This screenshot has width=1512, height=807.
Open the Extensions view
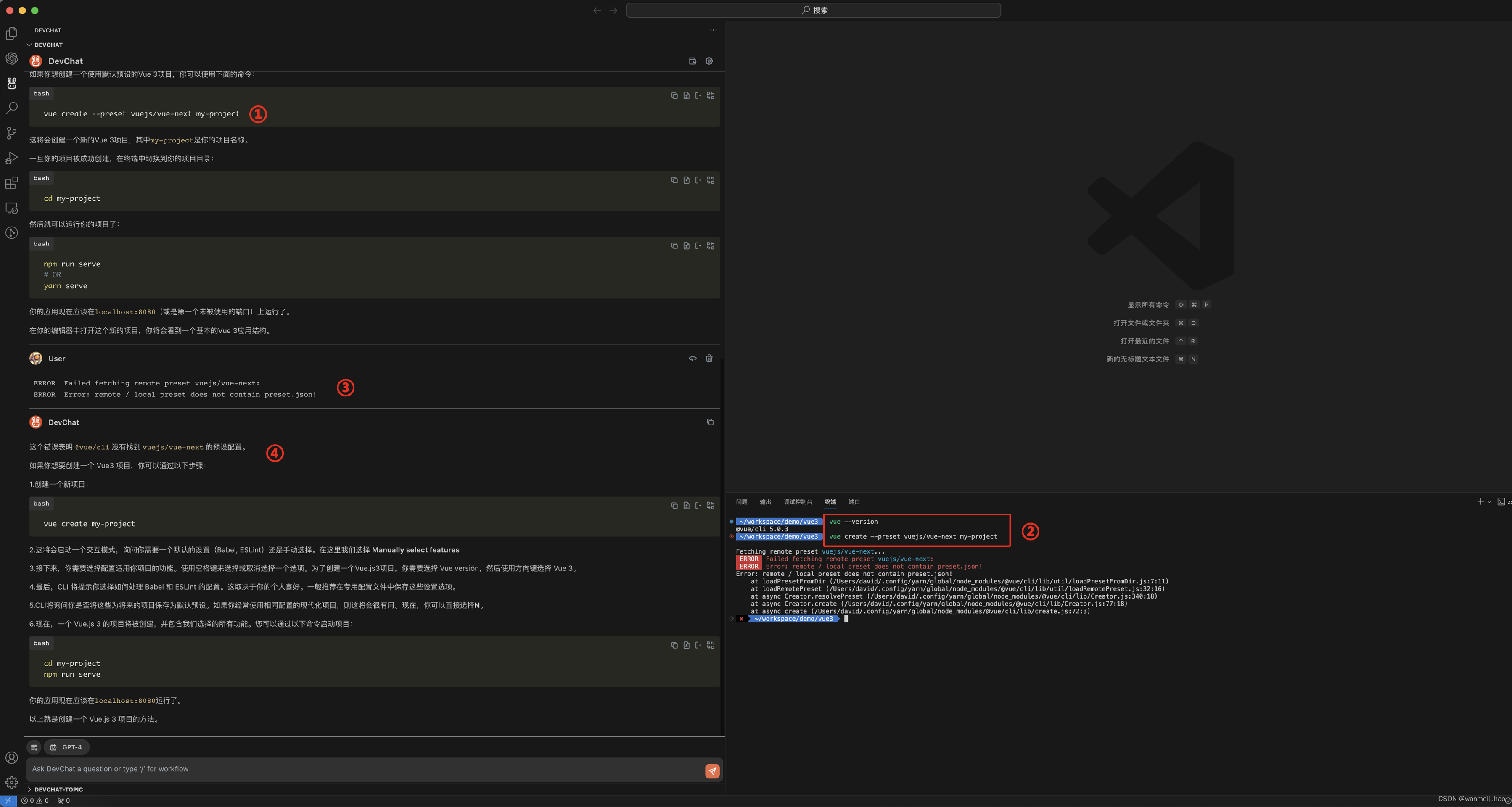pos(12,183)
